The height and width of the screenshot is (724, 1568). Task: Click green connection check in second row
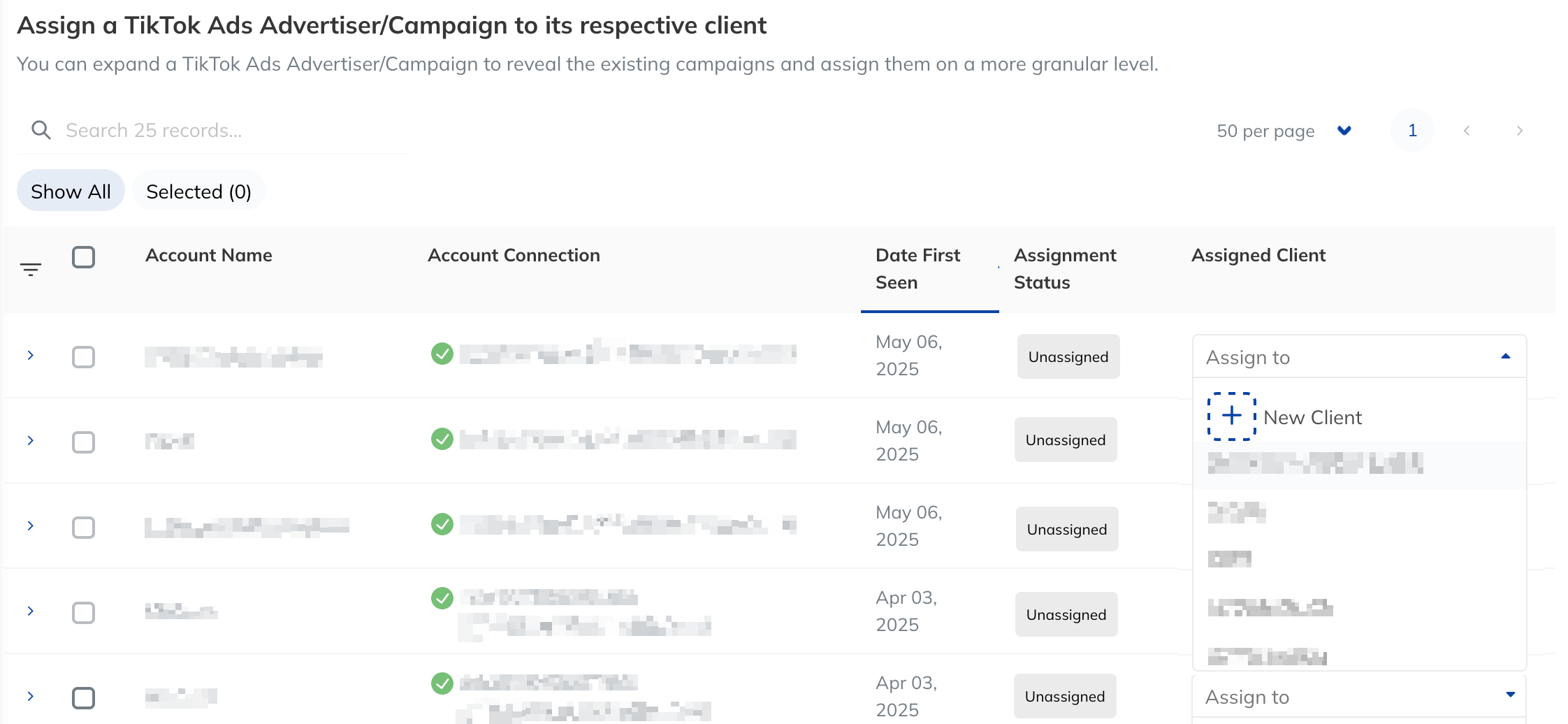point(442,439)
